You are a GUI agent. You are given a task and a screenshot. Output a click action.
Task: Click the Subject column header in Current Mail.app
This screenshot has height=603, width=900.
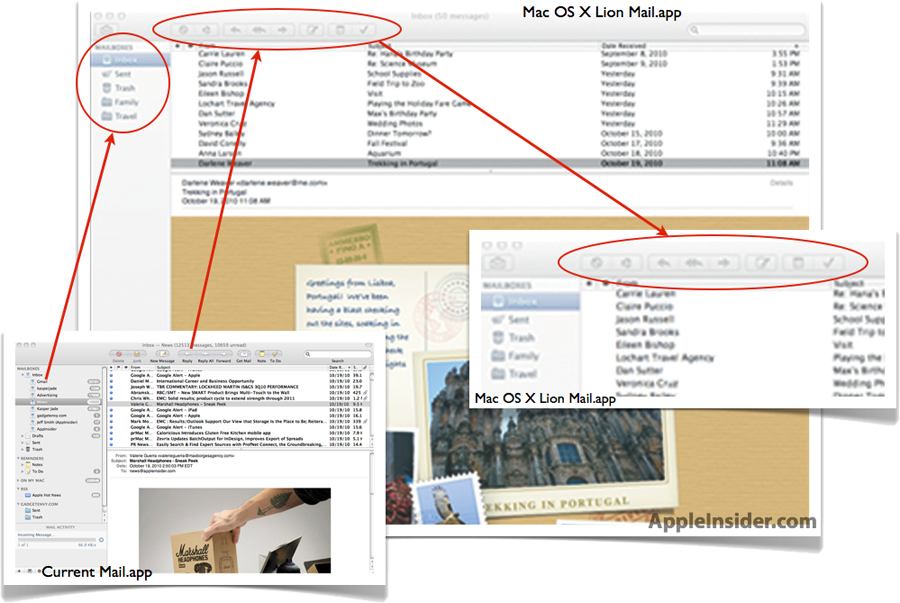pyautogui.click(x=242, y=367)
